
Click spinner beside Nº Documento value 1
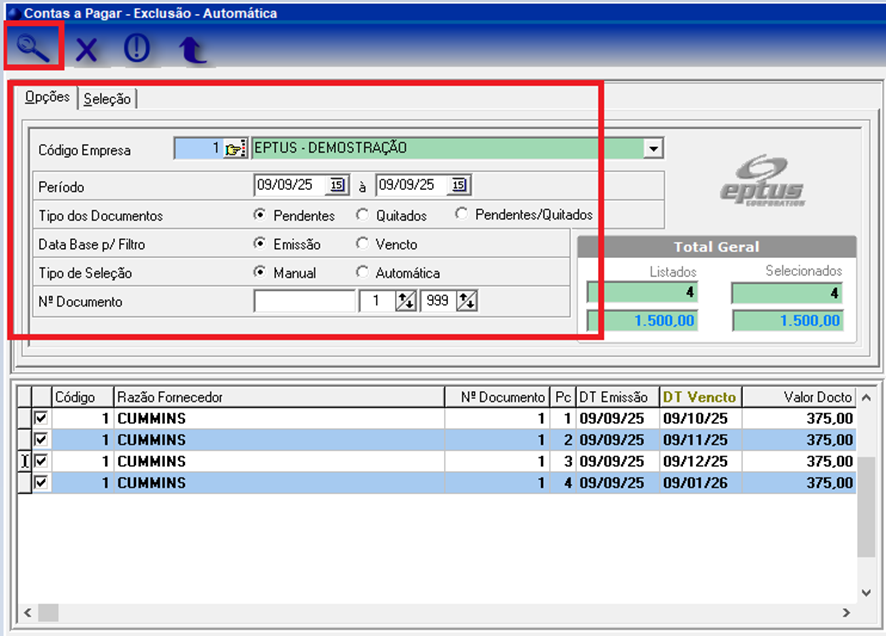coord(405,302)
